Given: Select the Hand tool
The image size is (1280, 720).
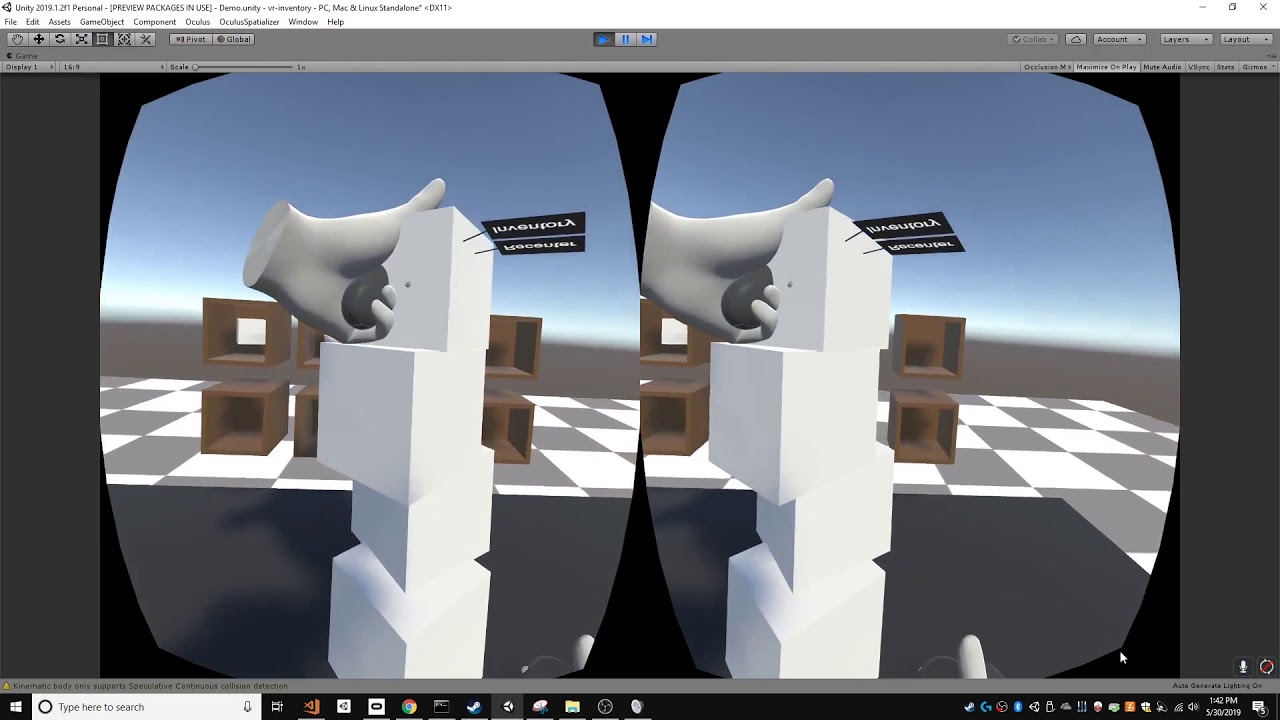Looking at the screenshot, I should (17, 39).
